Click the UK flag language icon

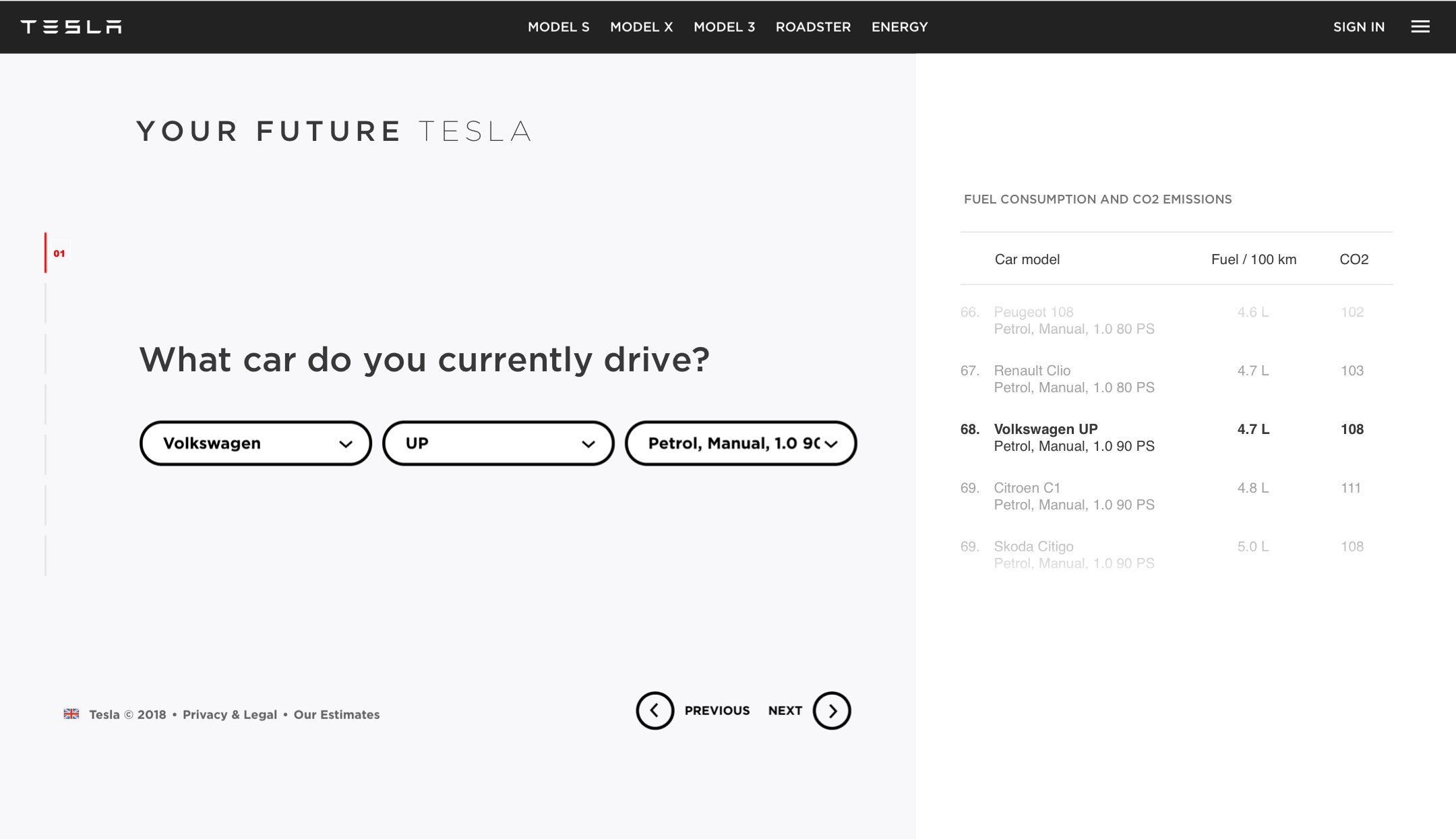[71, 714]
